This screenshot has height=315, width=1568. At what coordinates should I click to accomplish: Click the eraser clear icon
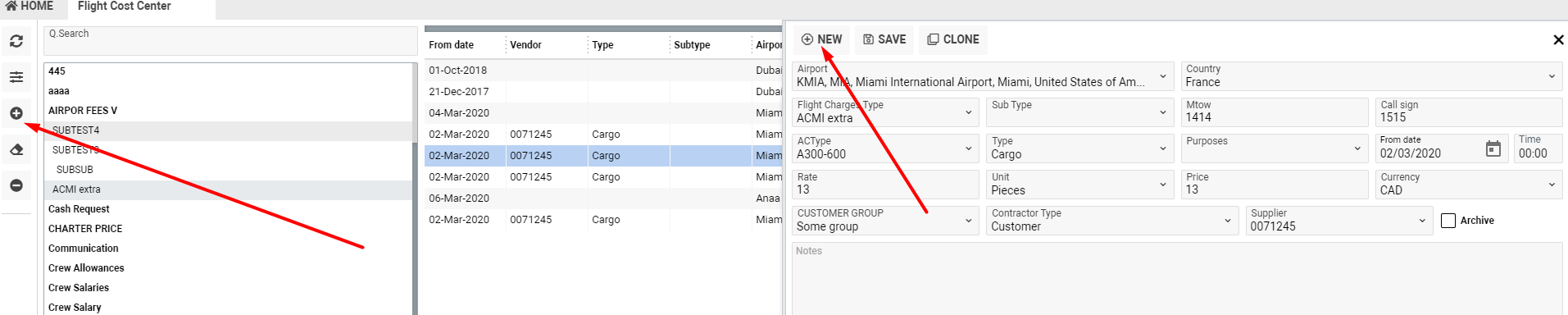(x=16, y=149)
